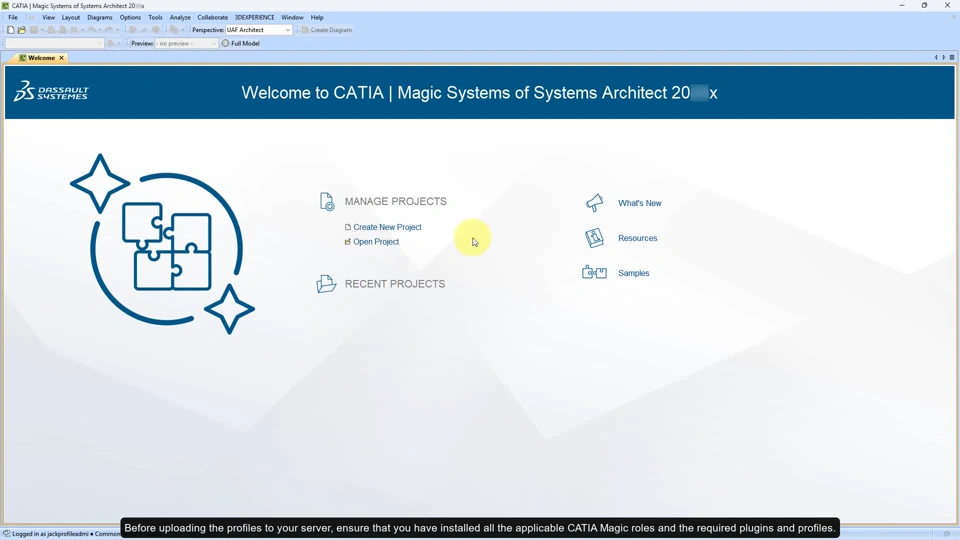Open the Resources link
The image size is (960, 540).
click(637, 238)
